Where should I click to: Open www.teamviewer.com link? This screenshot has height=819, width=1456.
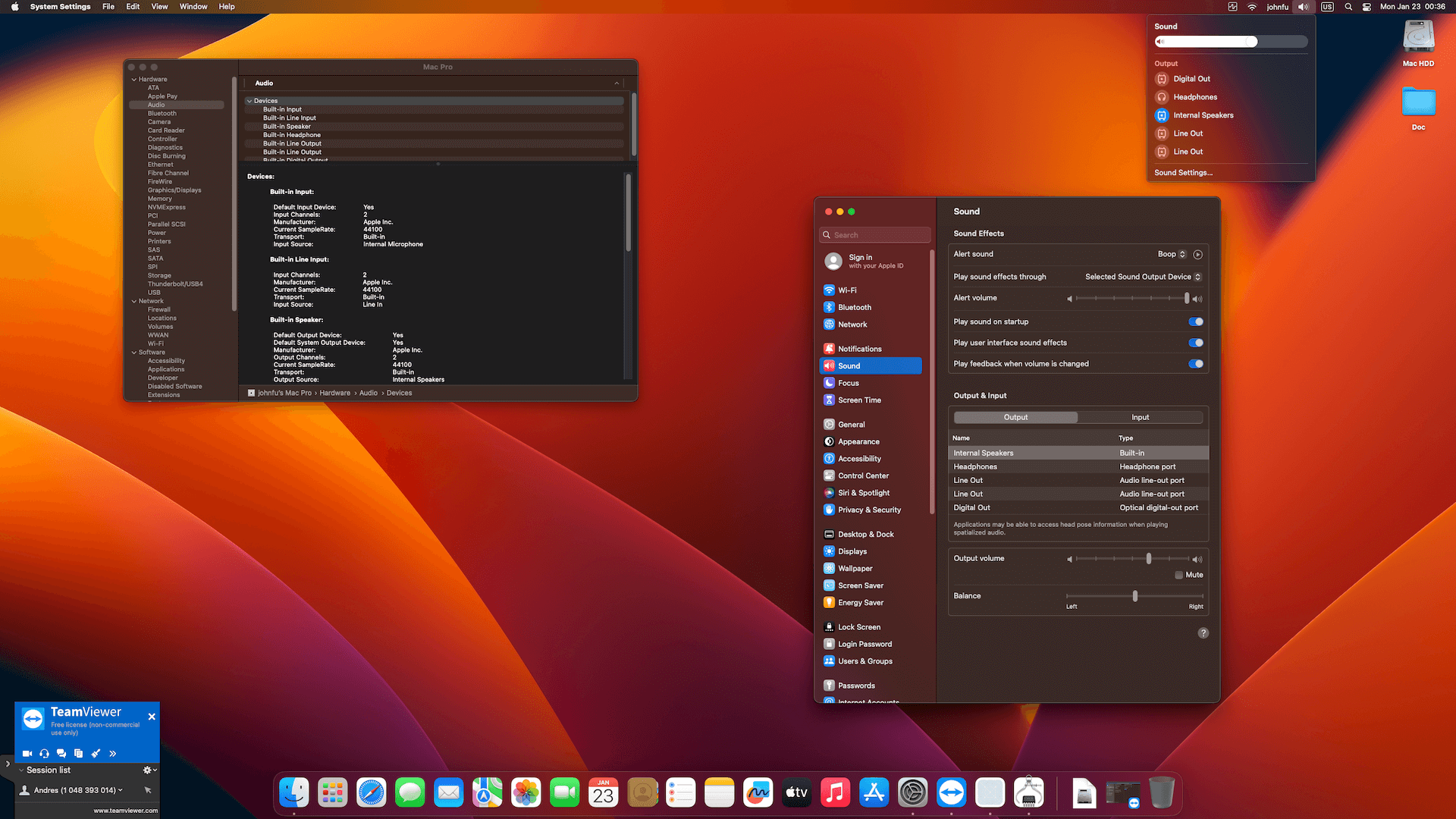click(126, 811)
